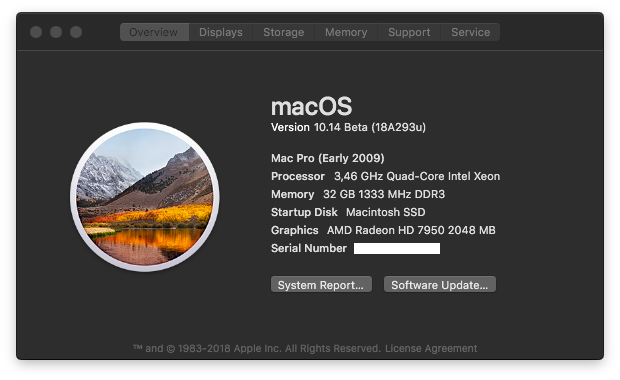Viewport: 620px width, 380px height.
Task: Click the System Report... button
Action: point(321,284)
